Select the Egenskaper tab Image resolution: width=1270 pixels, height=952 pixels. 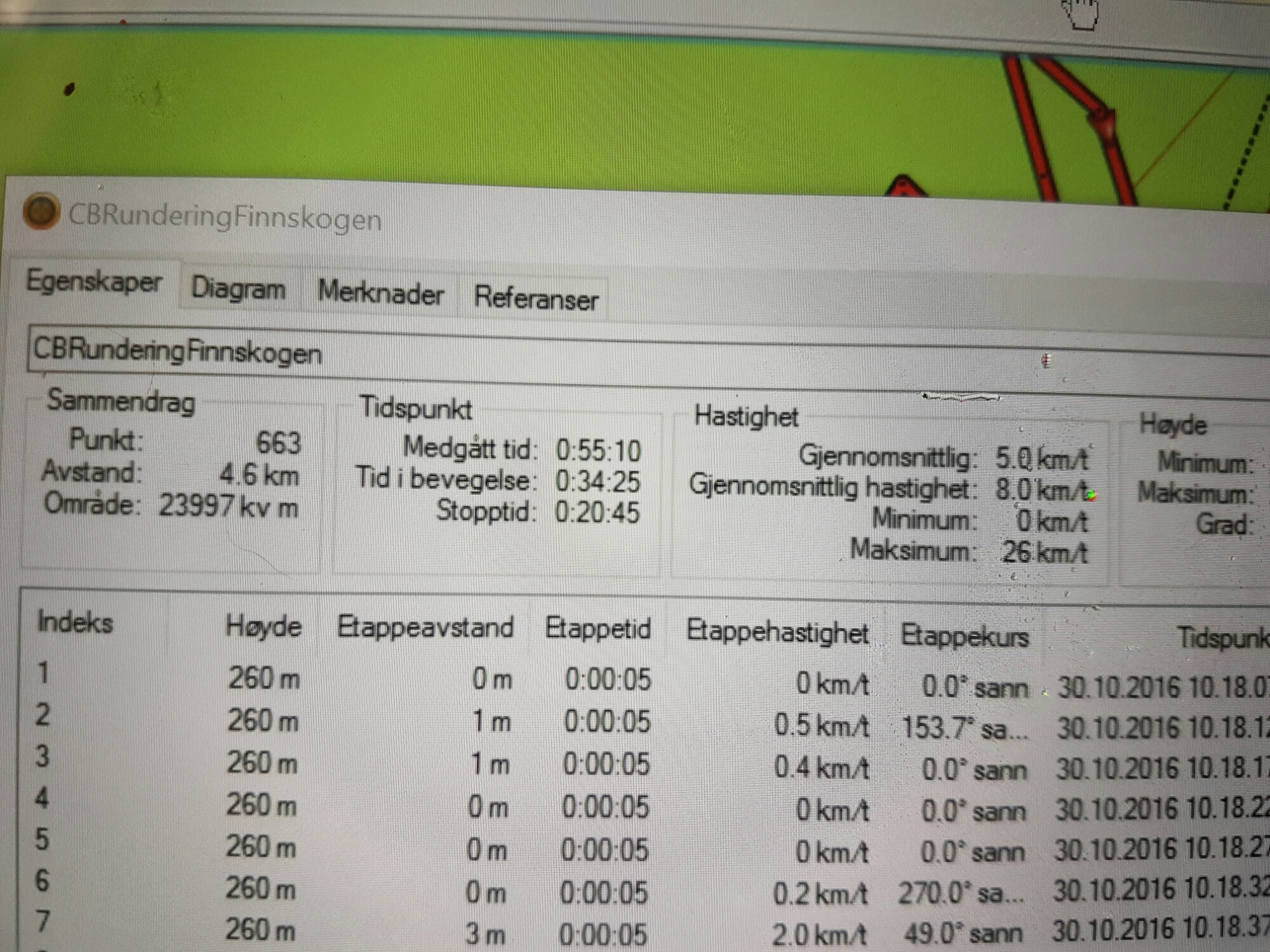point(94,281)
